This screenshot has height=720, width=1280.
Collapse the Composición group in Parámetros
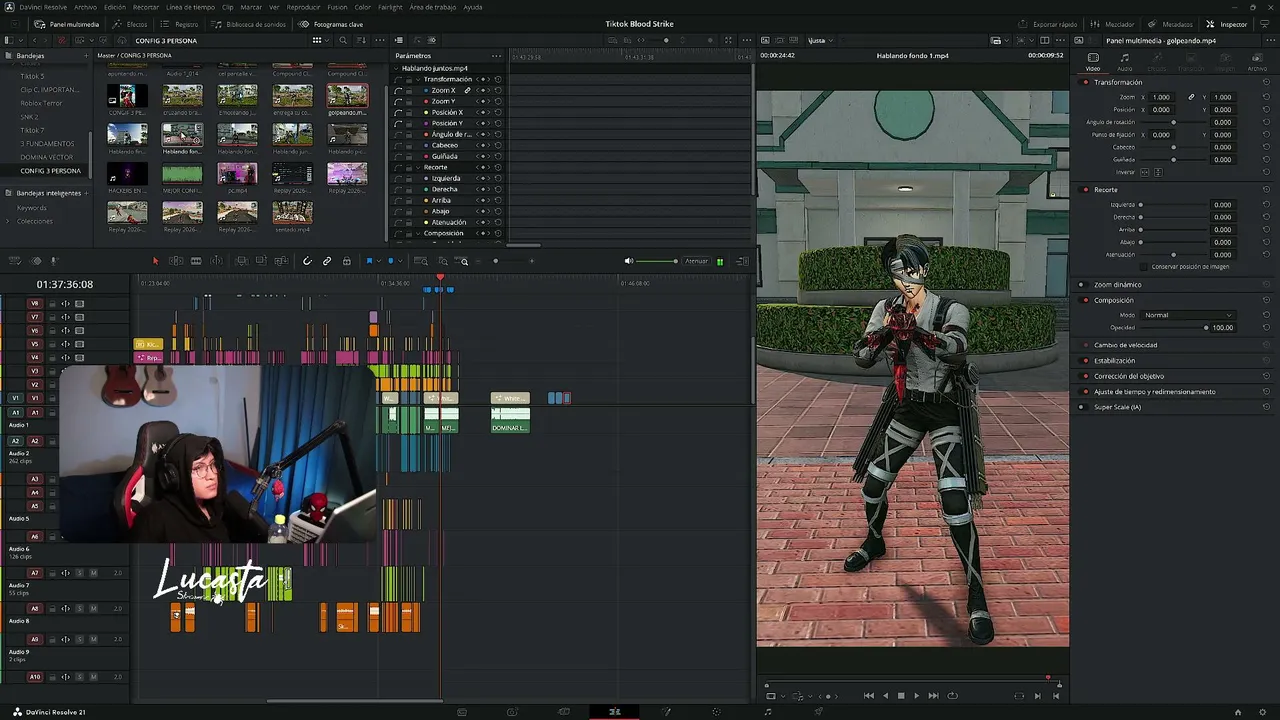(x=419, y=233)
